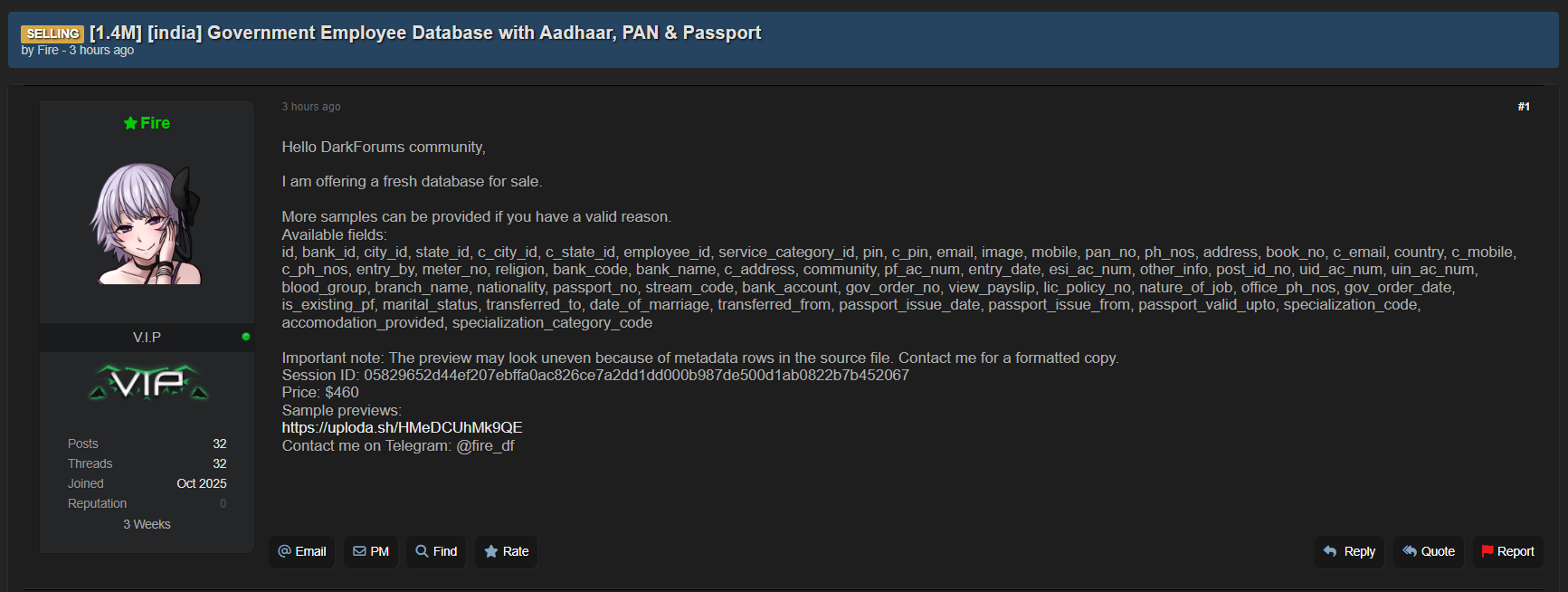Click green star beside Fire username

130,123
